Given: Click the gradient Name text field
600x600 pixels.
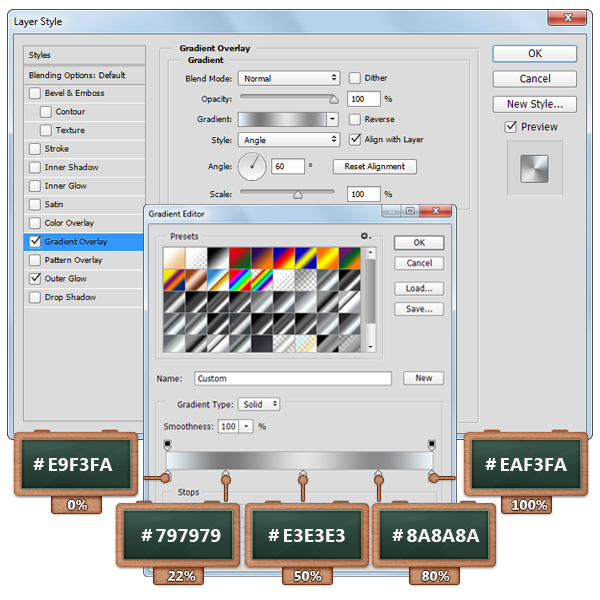Looking at the screenshot, I should (x=292, y=379).
